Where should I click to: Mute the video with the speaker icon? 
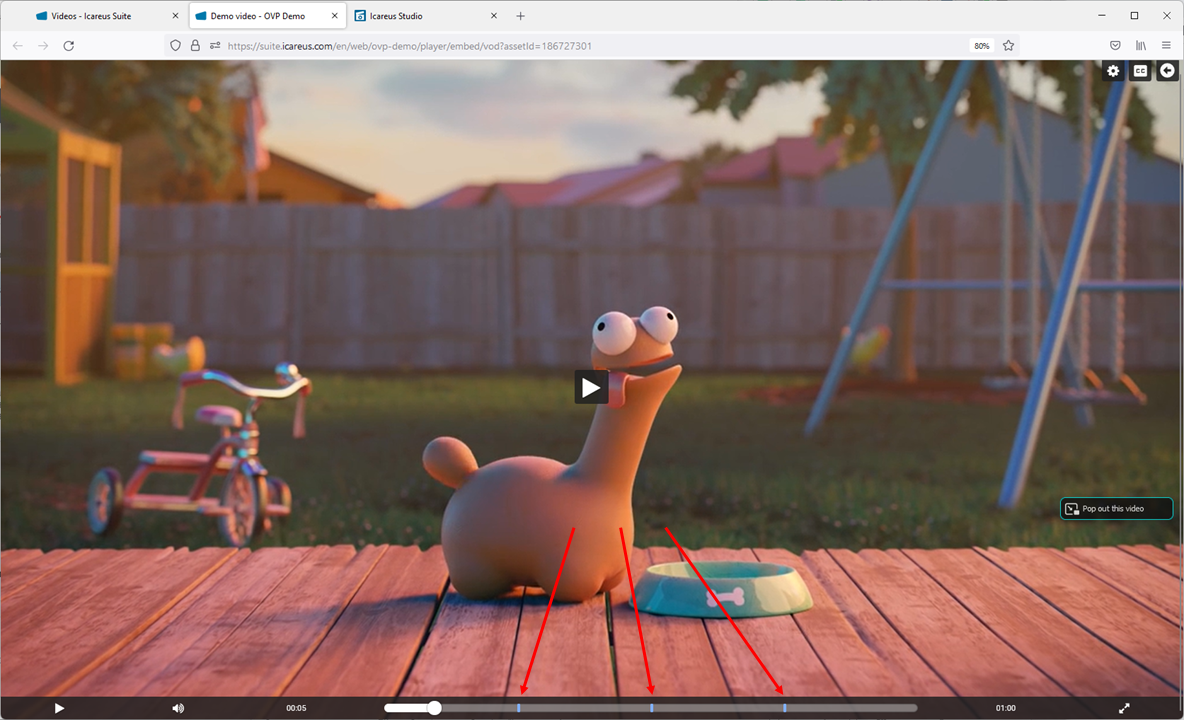pos(178,708)
